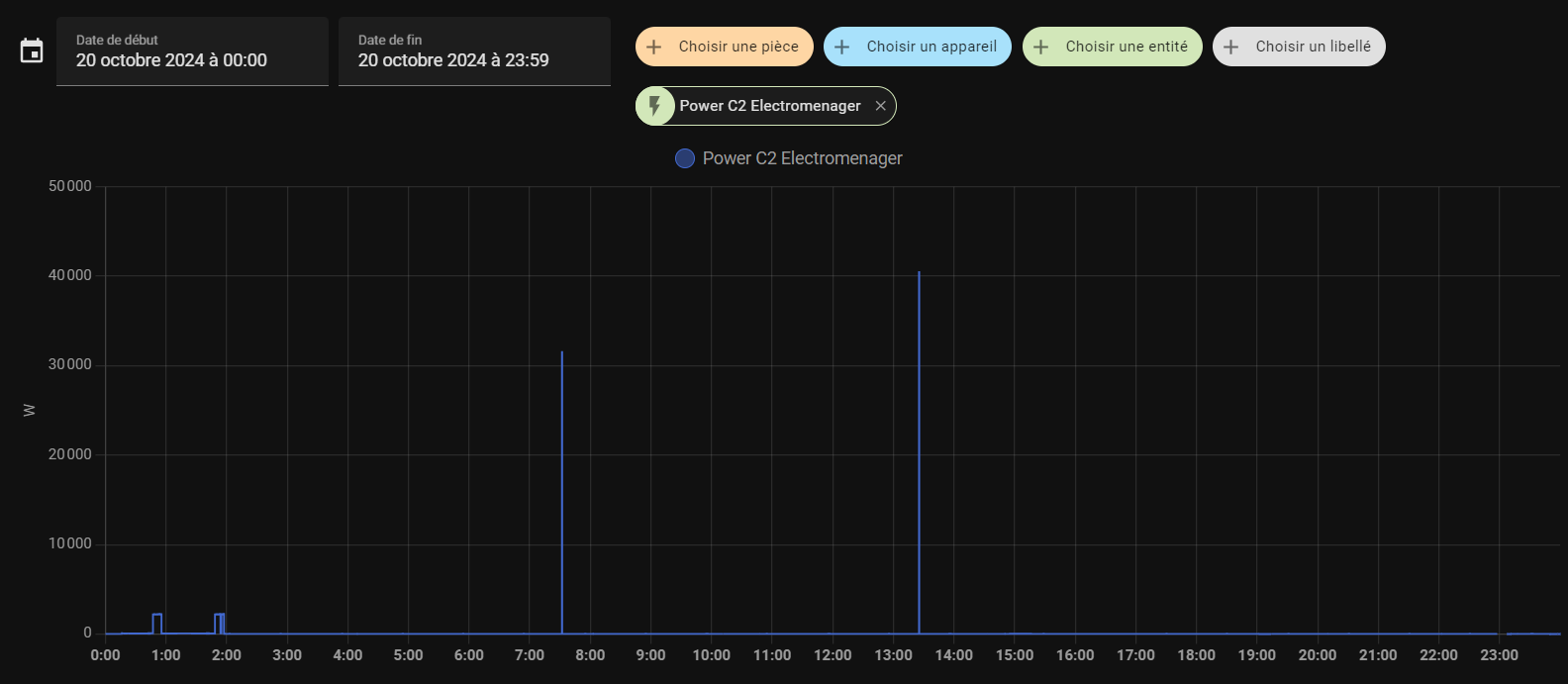Click the 23:00 time axis label
This screenshot has width=1568, height=684.
pos(1499,655)
